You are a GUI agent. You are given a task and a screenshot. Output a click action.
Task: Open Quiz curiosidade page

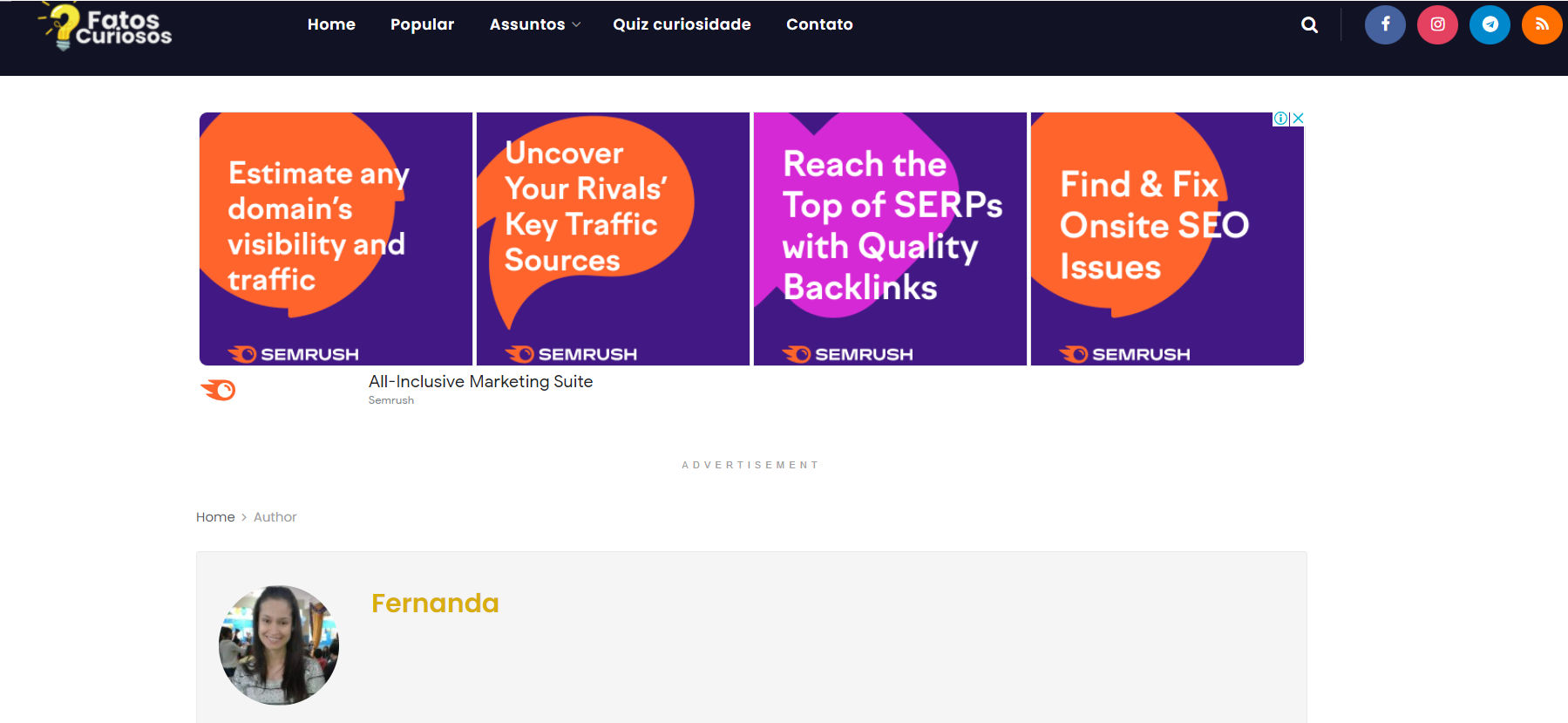[682, 24]
